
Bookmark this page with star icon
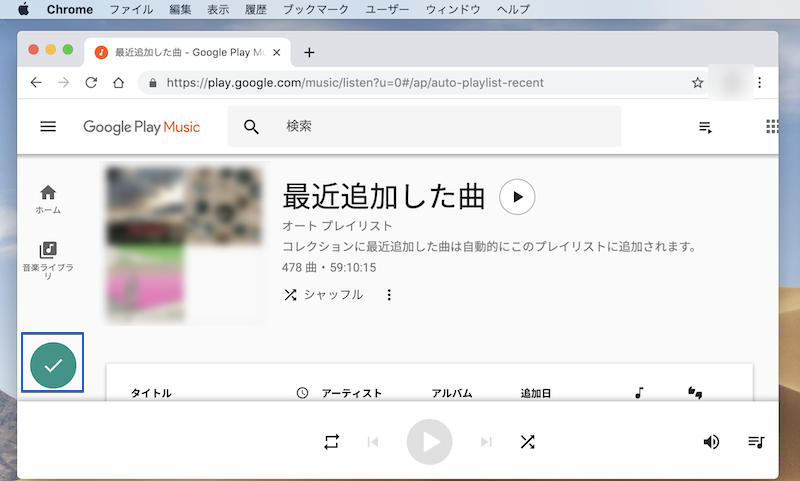click(x=697, y=83)
